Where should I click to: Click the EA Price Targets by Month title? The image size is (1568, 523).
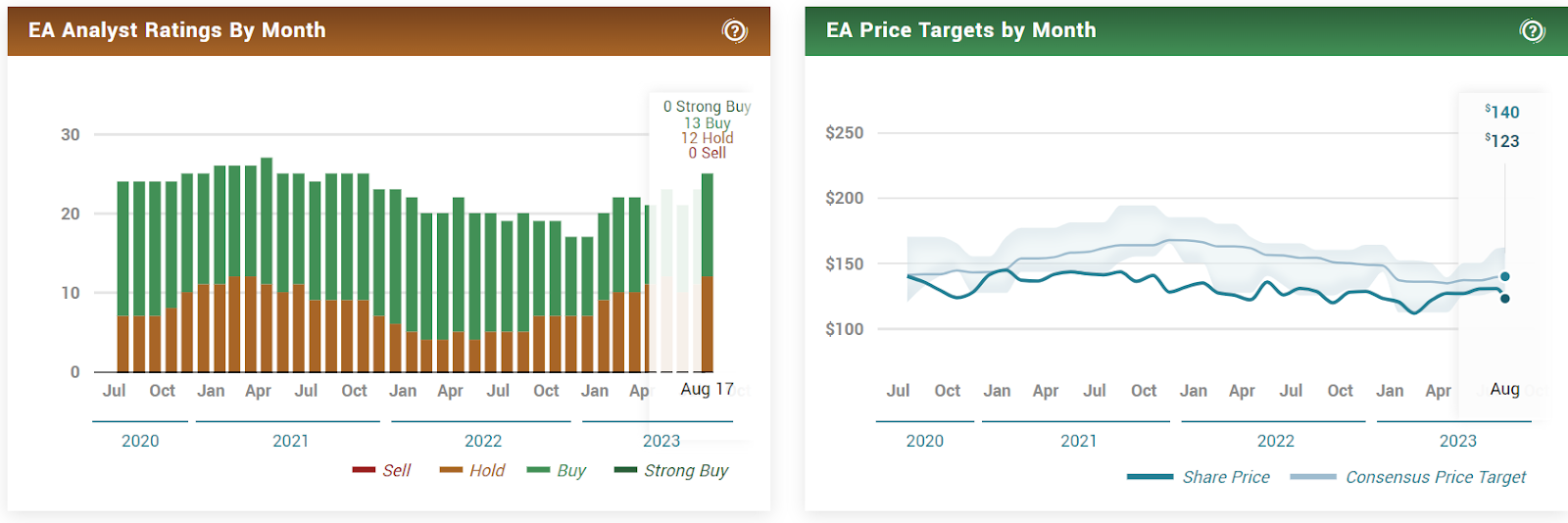[961, 30]
